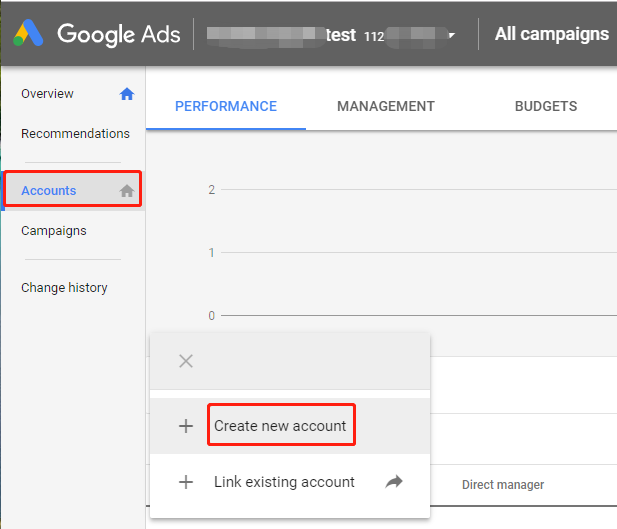617x529 pixels.
Task: Switch to the Budgets tab
Action: click(x=546, y=106)
